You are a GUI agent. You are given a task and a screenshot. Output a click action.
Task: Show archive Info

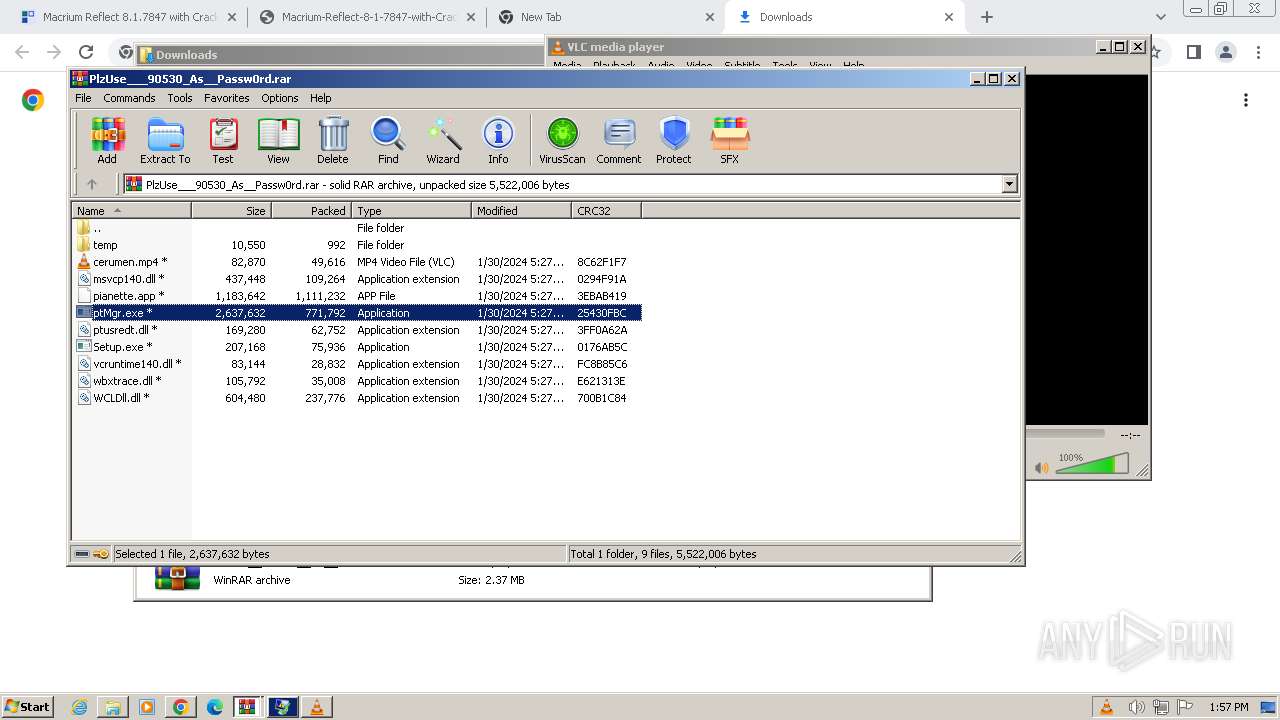coord(498,140)
